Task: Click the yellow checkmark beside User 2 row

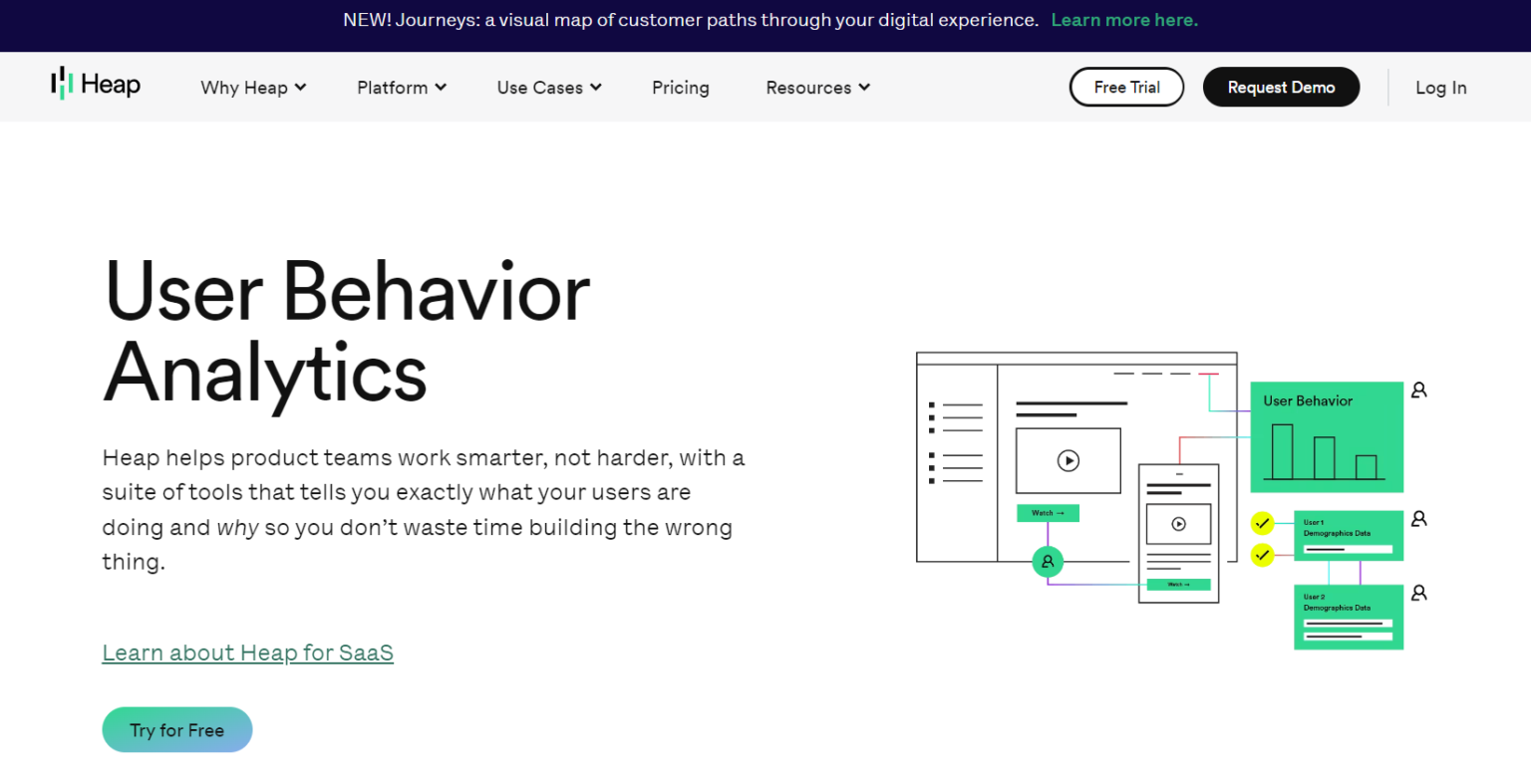Action: (1262, 555)
